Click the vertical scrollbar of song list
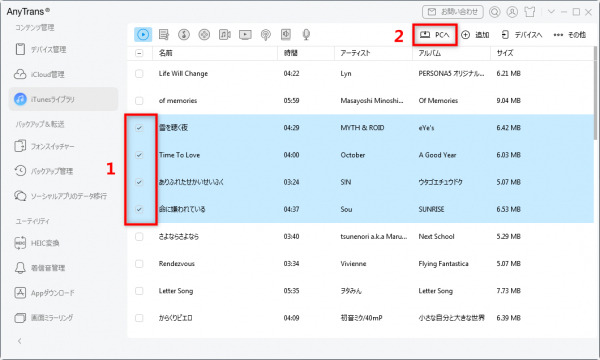The height and width of the screenshot is (360, 600). (x=595, y=94)
